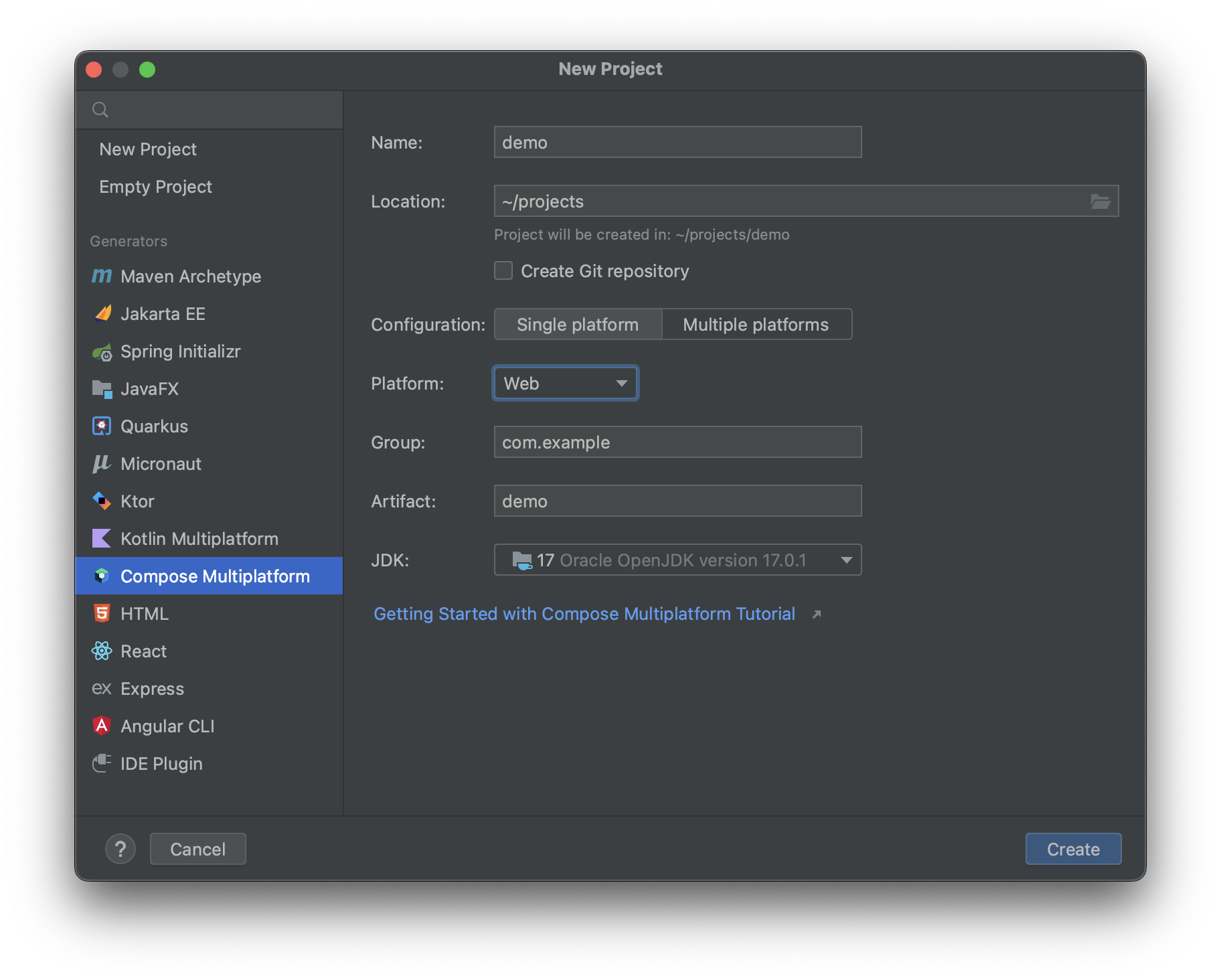1221x980 pixels.
Task: Click the React atom icon
Action: pos(102,651)
